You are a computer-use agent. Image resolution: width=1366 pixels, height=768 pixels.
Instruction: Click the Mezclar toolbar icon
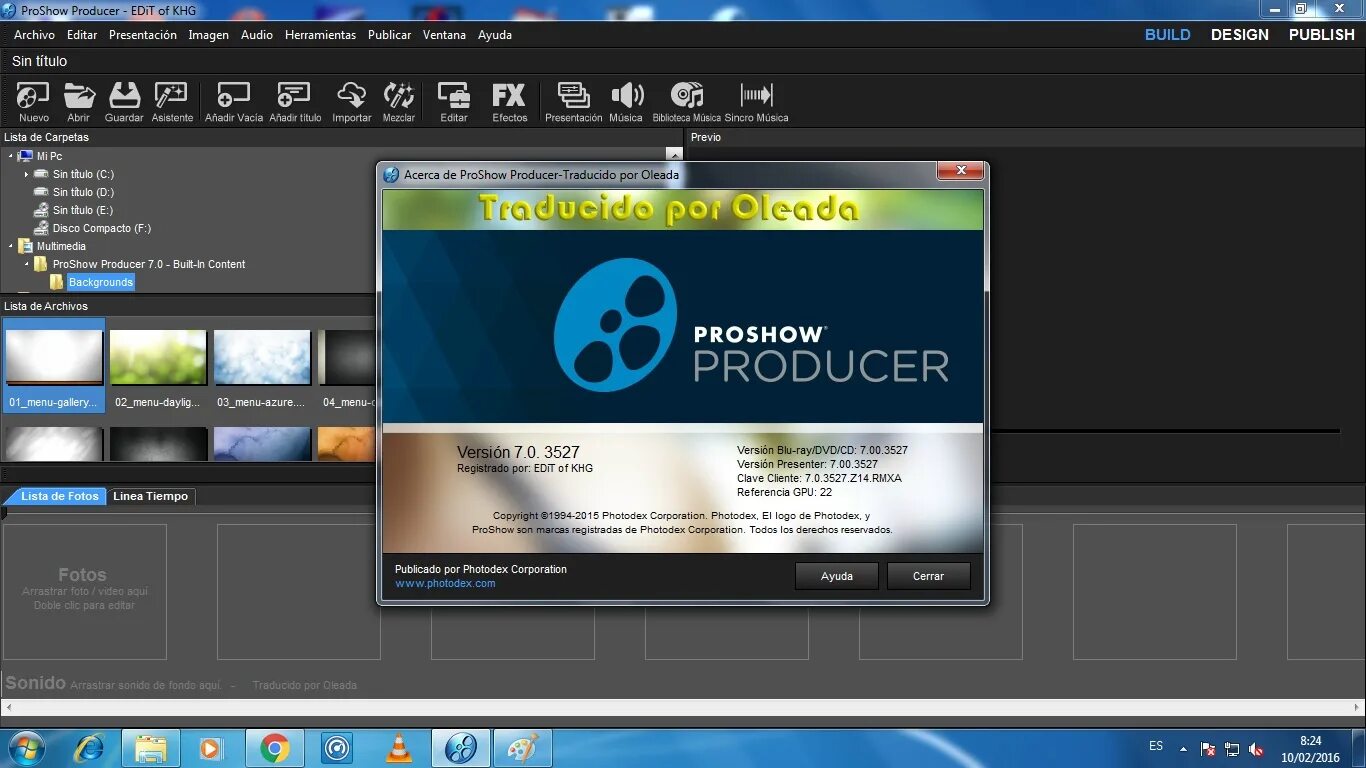click(399, 101)
